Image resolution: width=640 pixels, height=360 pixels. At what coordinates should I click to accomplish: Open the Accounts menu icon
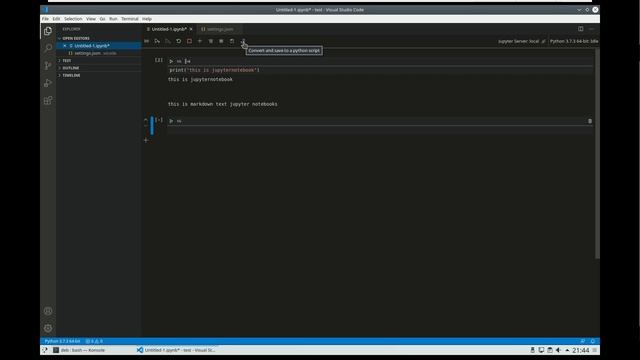click(48, 311)
